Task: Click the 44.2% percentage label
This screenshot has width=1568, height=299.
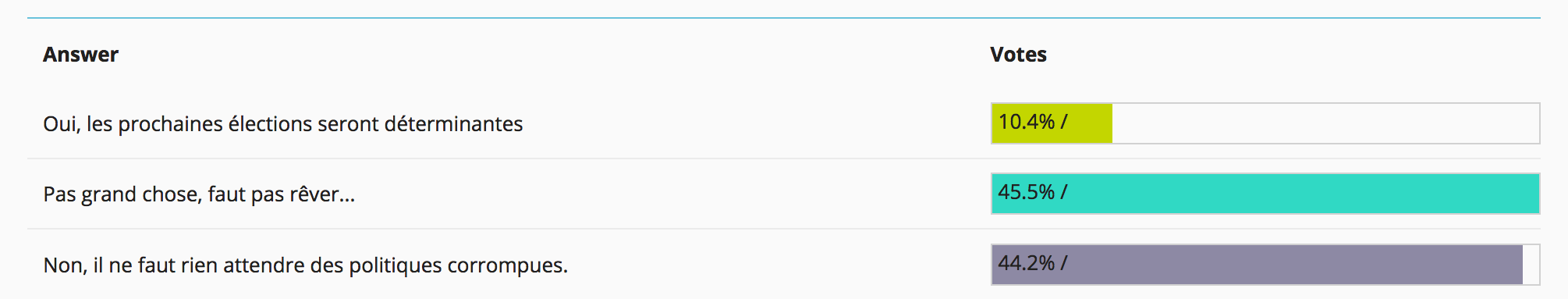Action: [x=1027, y=263]
